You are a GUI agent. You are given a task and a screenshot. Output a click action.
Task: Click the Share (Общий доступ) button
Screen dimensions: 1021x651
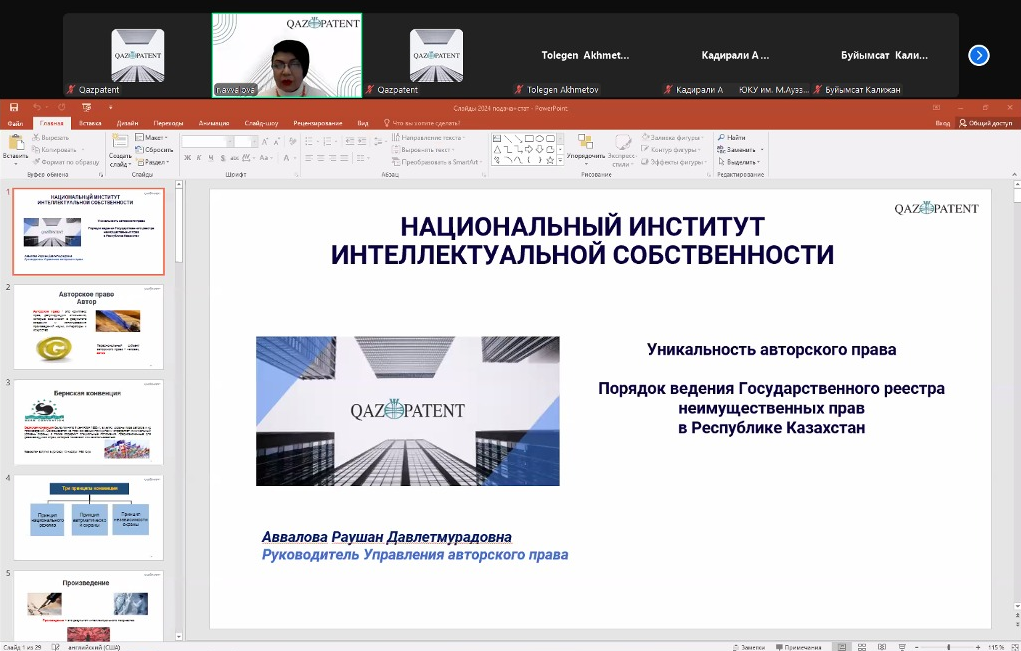tap(986, 123)
